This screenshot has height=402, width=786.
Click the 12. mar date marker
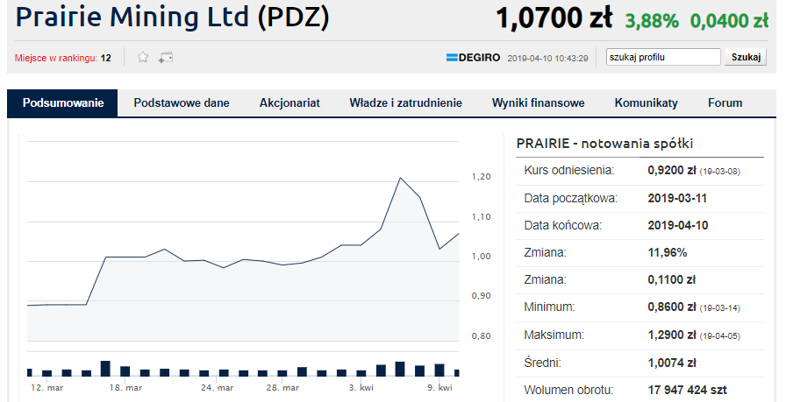(x=47, y=388)
